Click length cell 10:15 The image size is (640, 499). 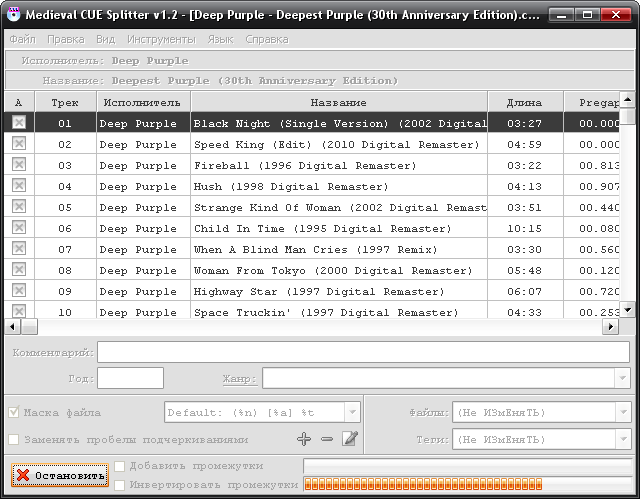click(525, 228)
